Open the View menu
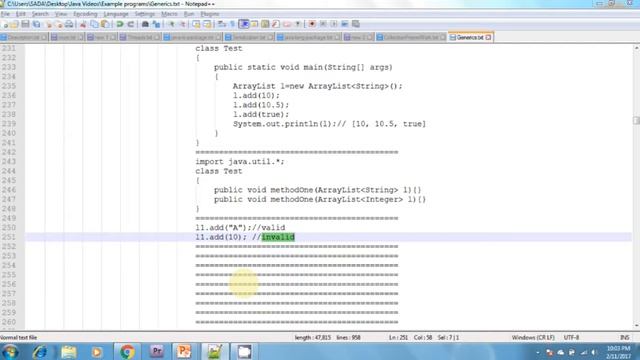Image resolution: width=640 pixels, height=360 pixels. (61, 14)
